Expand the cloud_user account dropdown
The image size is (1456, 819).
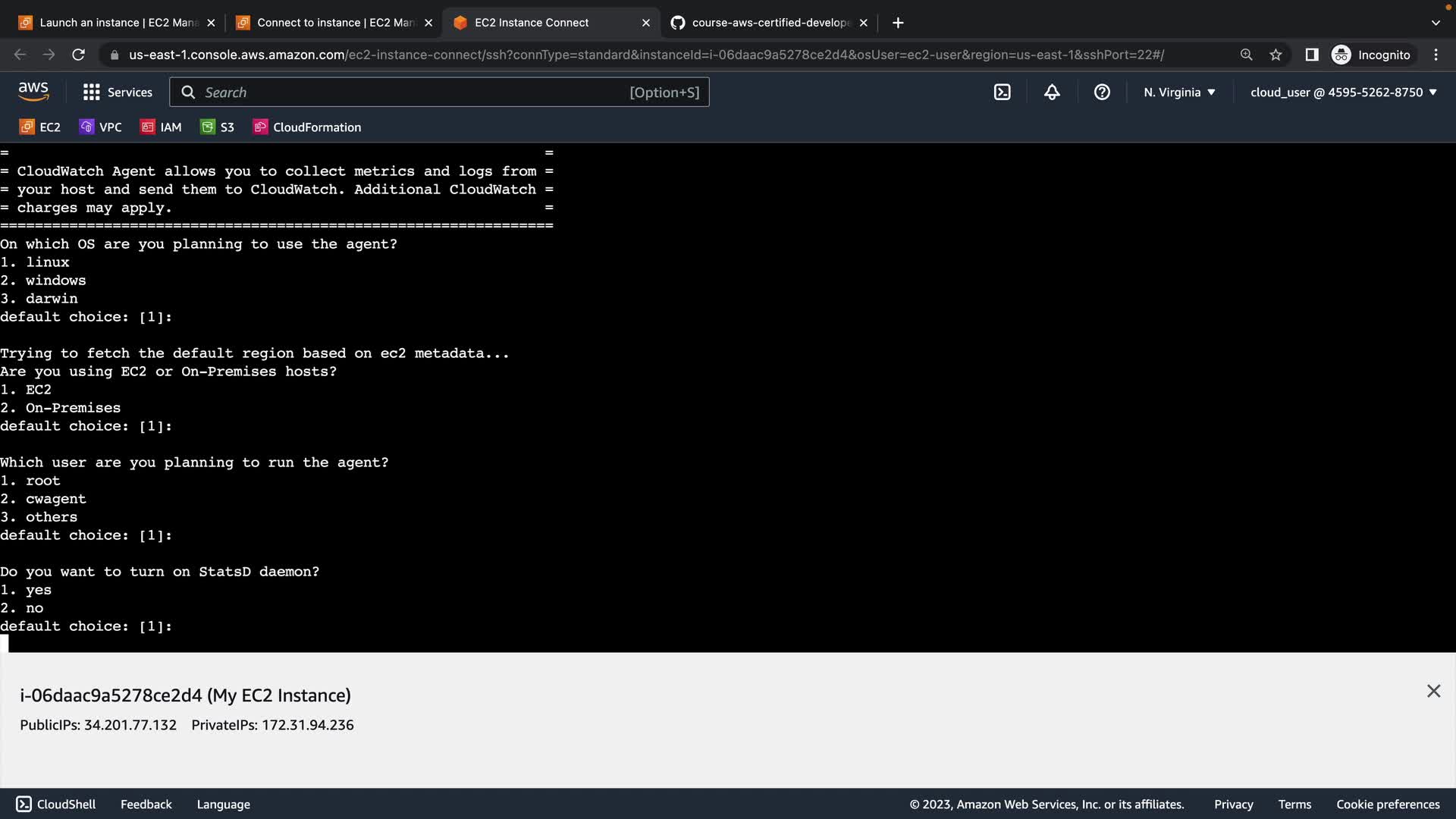(1343, 93)
